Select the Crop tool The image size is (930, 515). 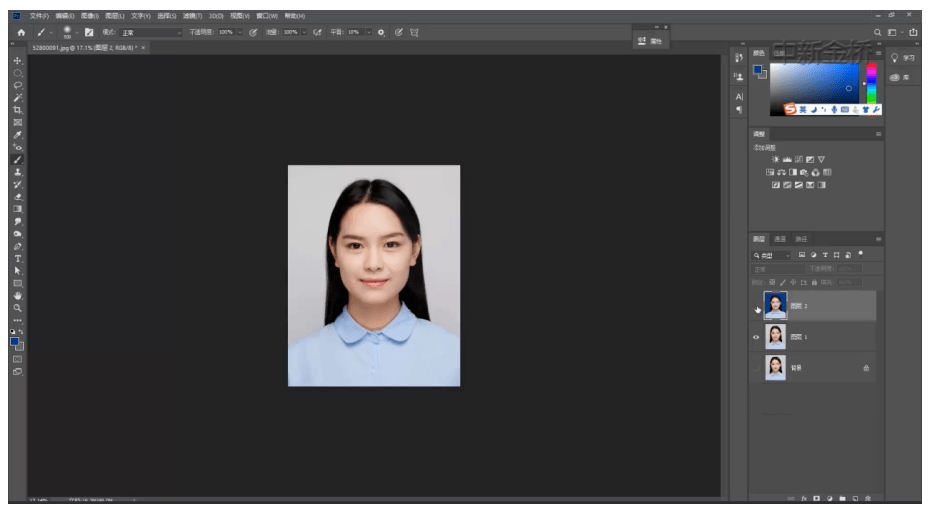point(17,110)
